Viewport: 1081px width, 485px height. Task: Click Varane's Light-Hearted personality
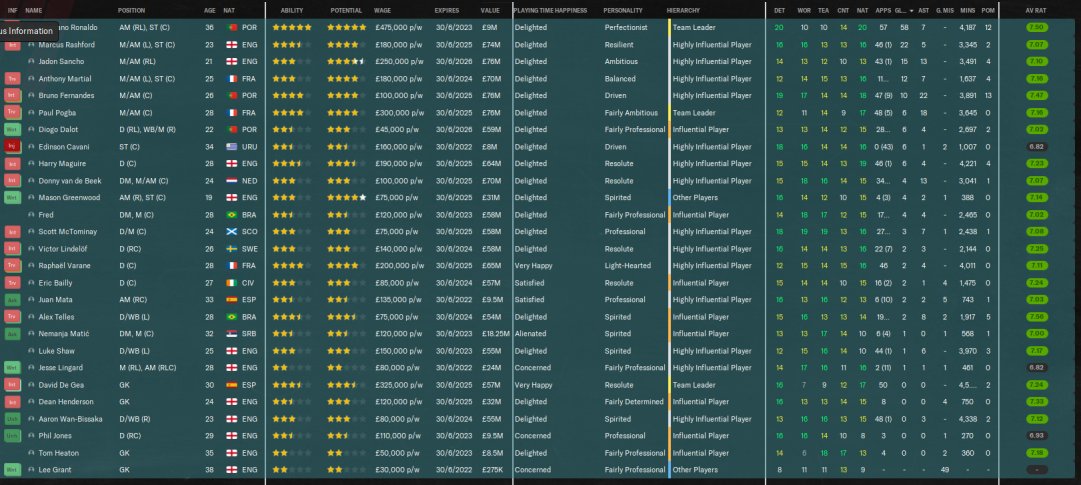click(x=627, y=266)
